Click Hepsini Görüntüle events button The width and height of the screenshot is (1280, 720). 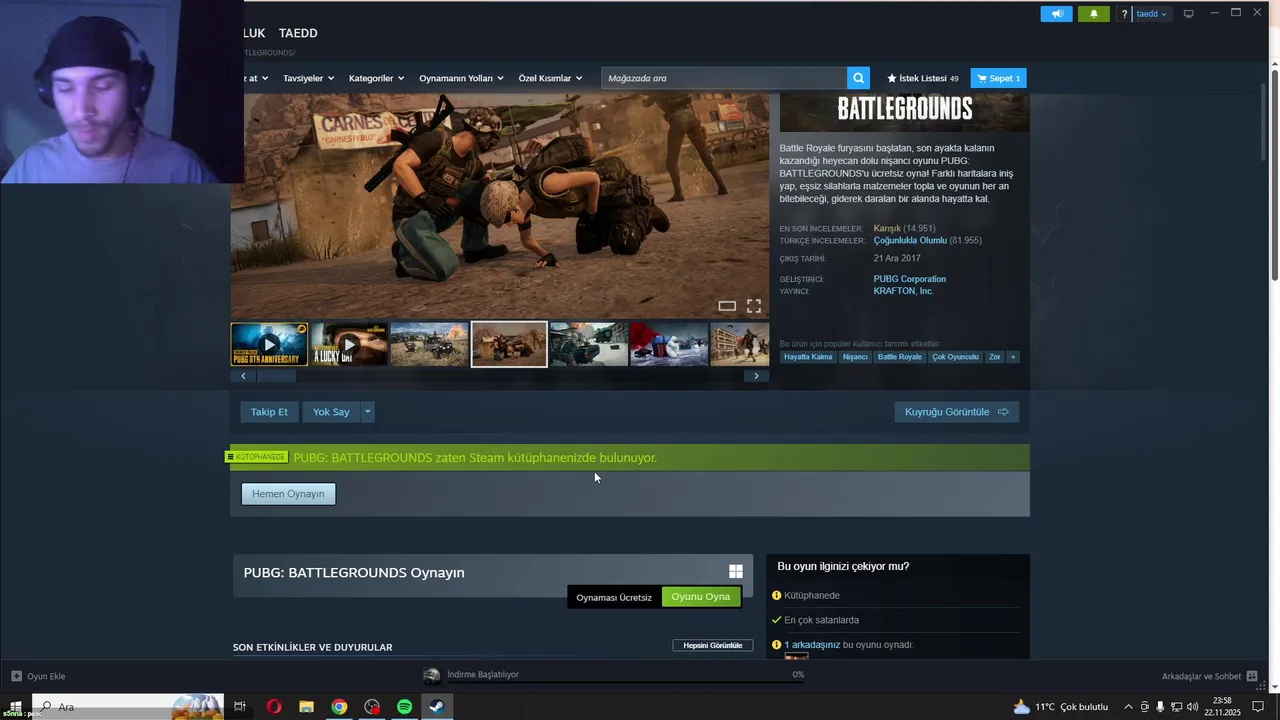pos(712,646)
